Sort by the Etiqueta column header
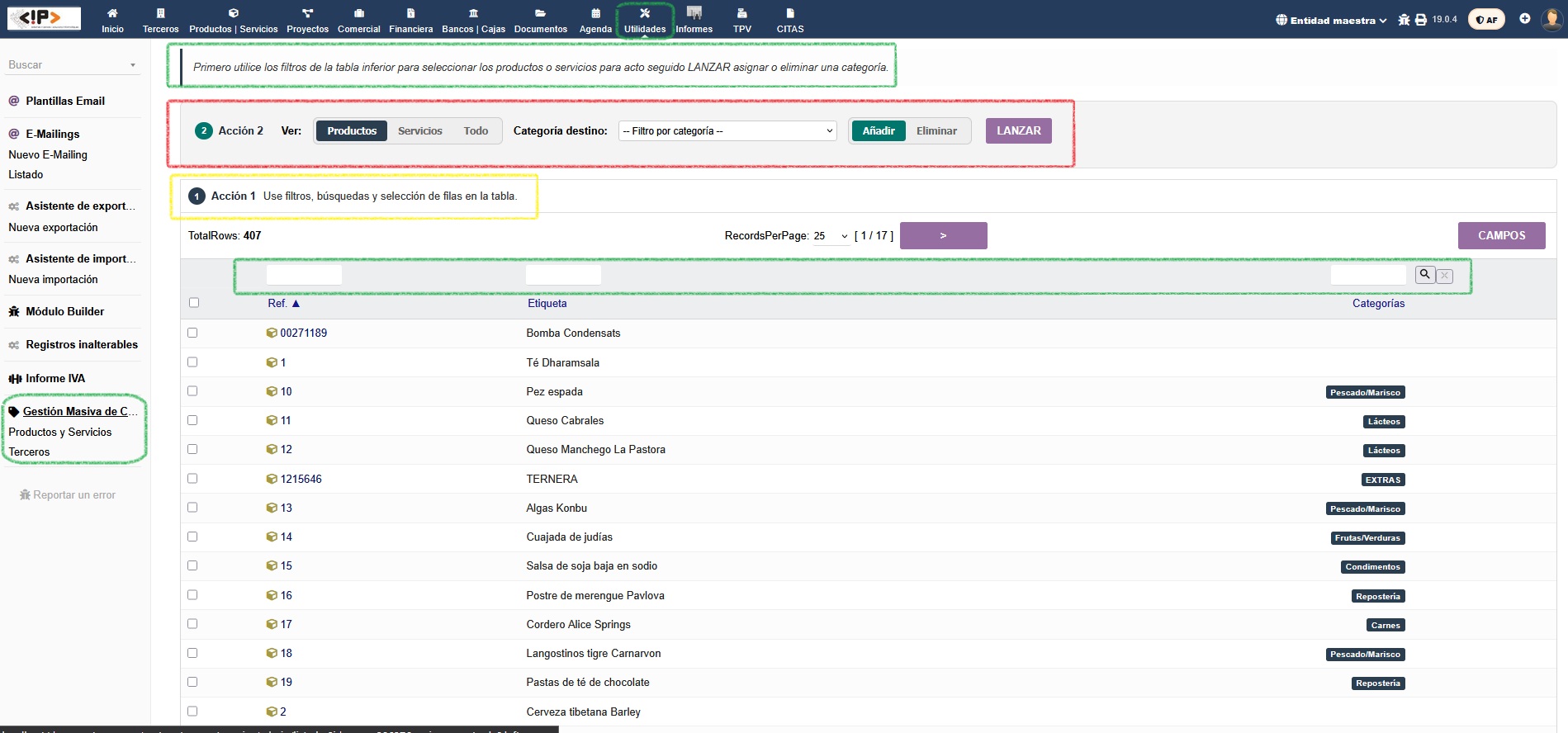The image size is (1568, 733). (x=547, y=304)
